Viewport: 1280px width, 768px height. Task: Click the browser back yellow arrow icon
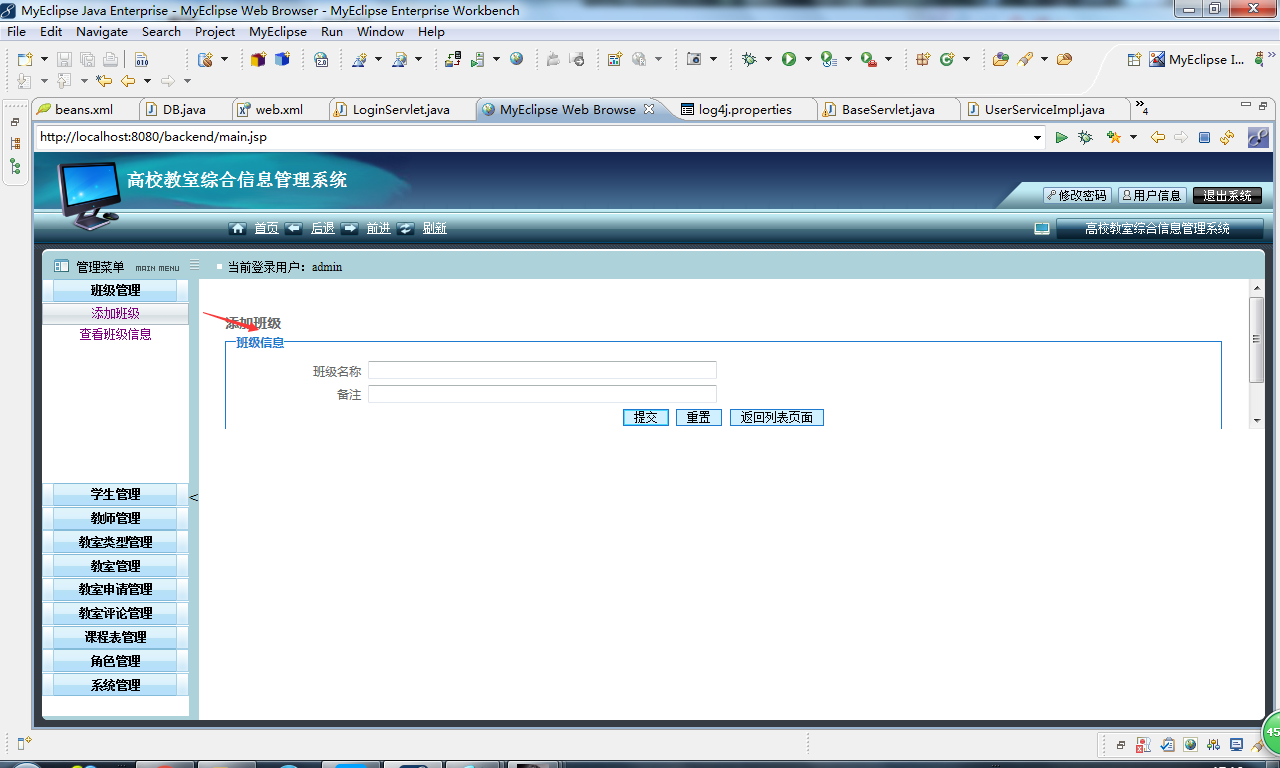point(1158,137)
